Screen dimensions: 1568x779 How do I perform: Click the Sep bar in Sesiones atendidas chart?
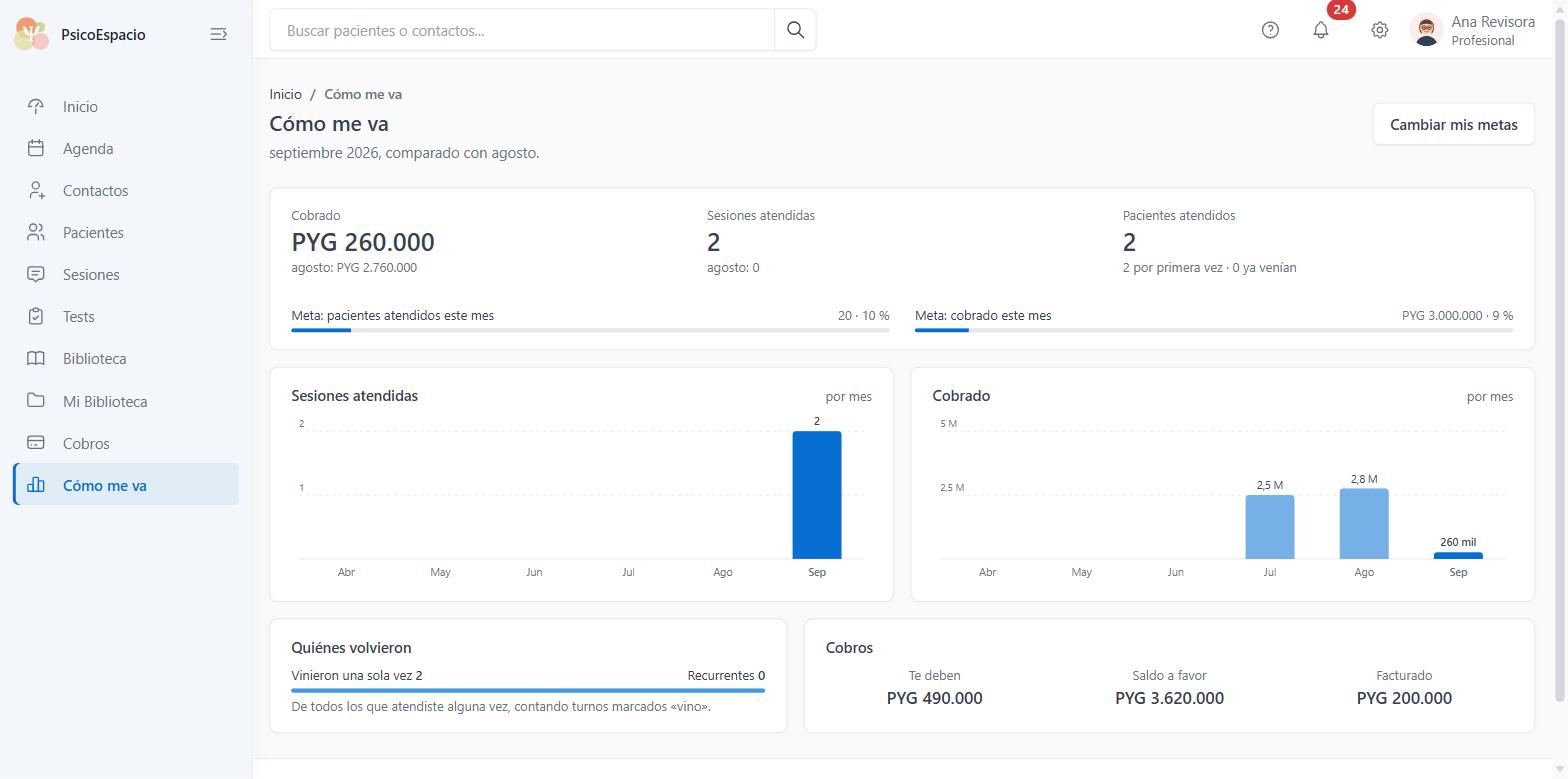(817, 495)
